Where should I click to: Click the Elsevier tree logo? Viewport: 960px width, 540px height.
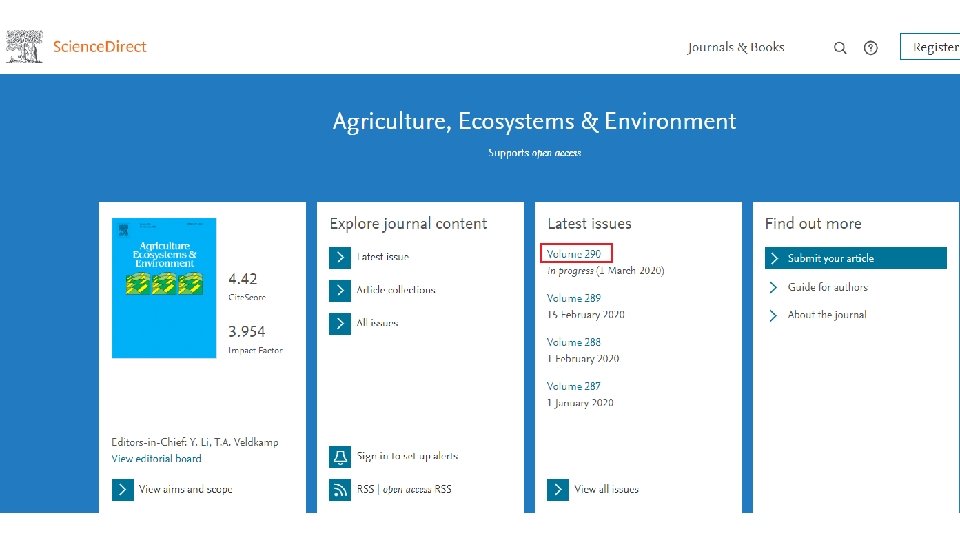[x=24, y=47]
